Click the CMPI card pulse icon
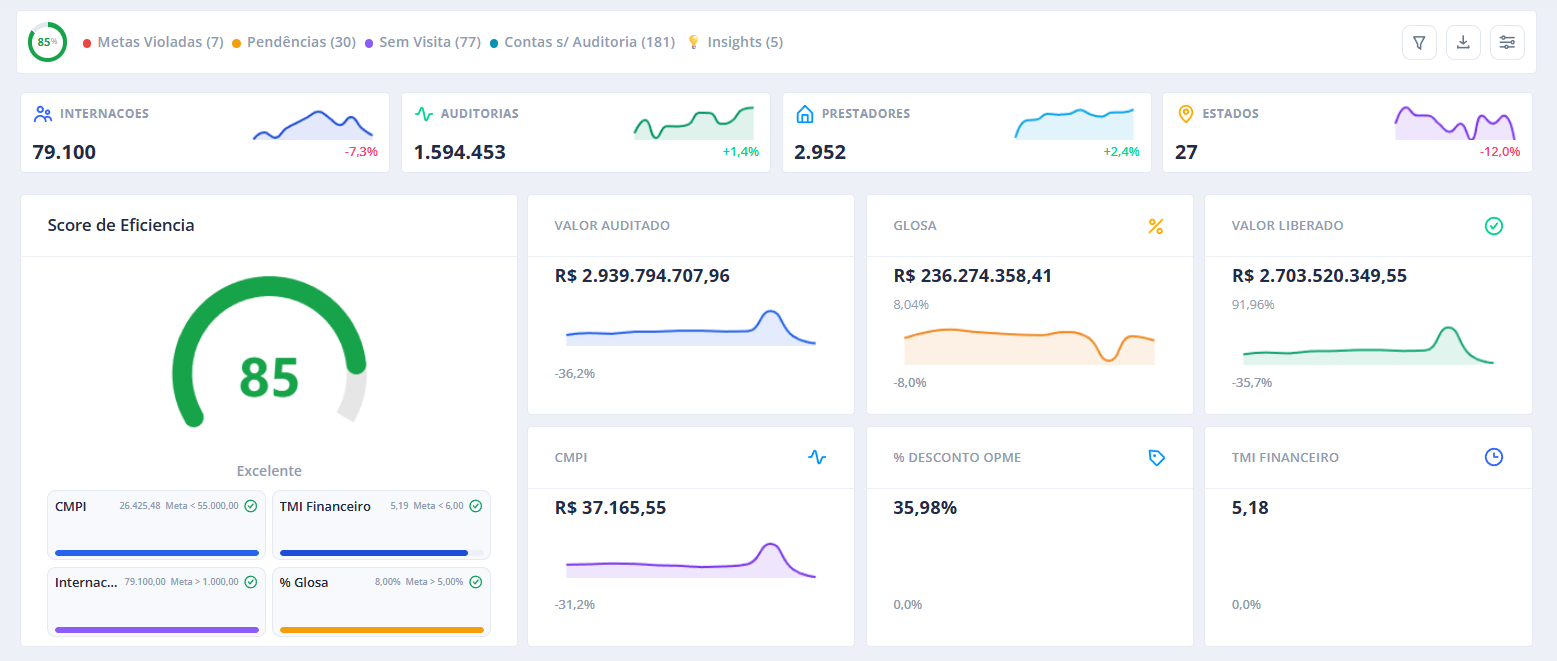Screen dimensions: 1557x661 tap(817, 457)
